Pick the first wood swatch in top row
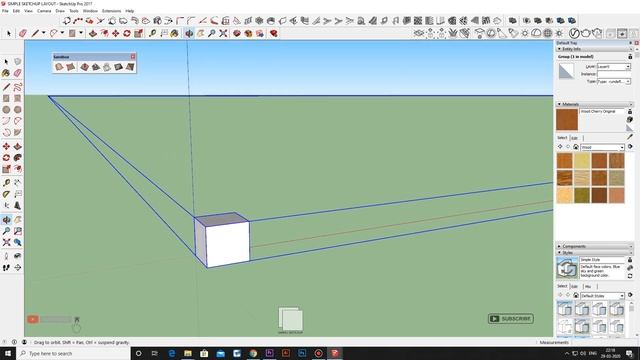The width and height of the screenshot is (640, 360). click(564, 161)
